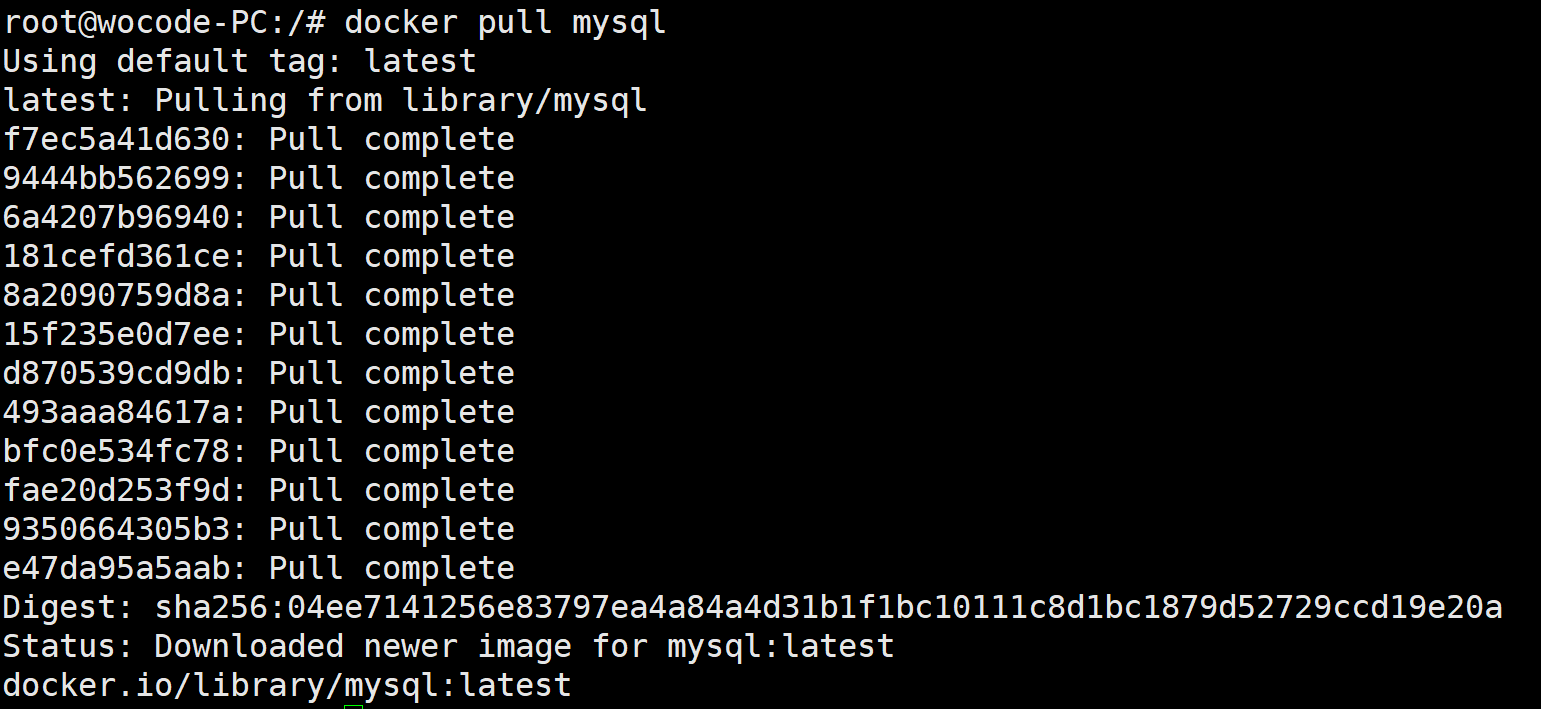
Task: Click the sha256 digest hash string
Action: coord(828,607)
